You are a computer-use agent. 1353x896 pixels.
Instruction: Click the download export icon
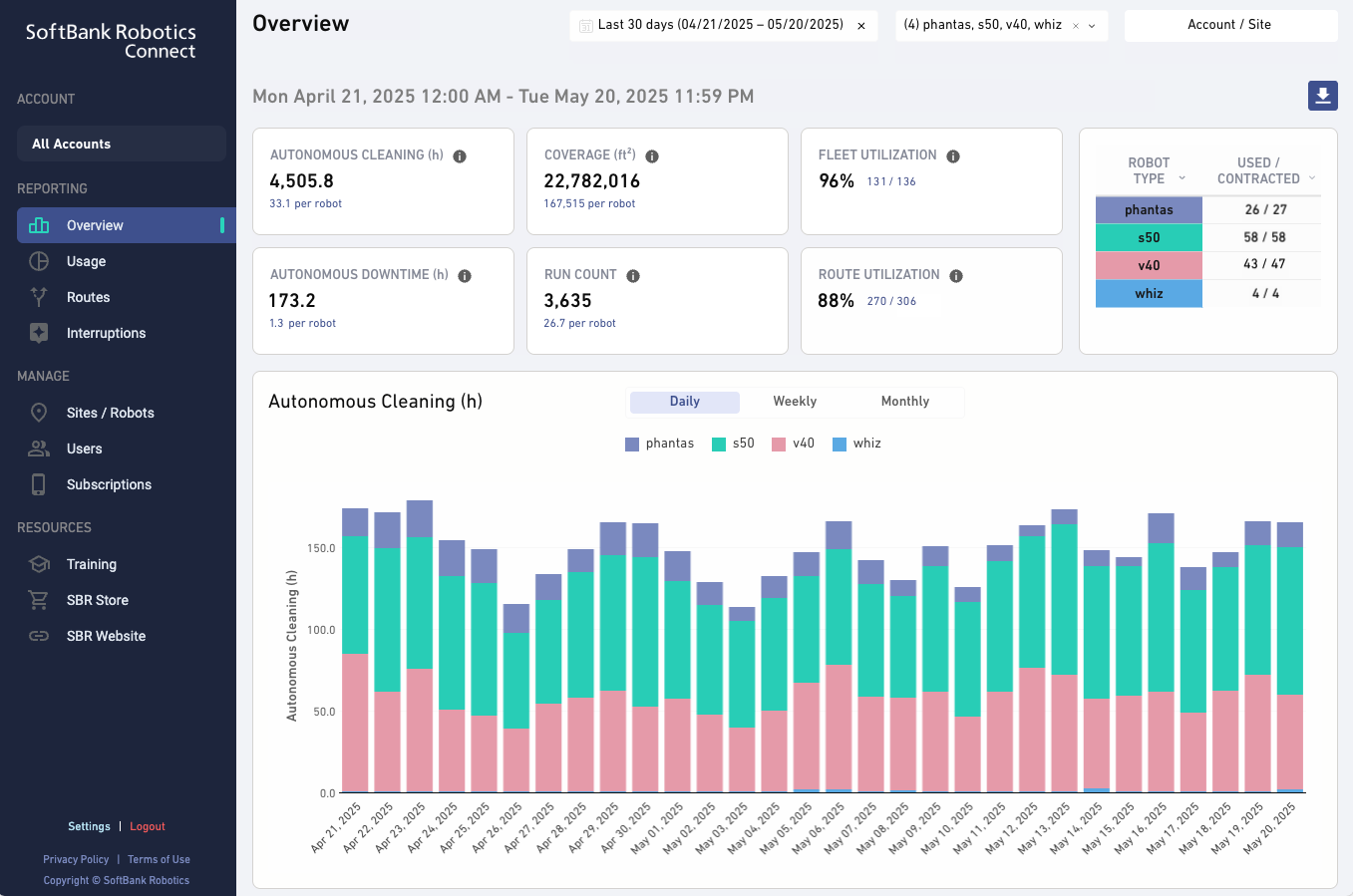pos(1322,96)
